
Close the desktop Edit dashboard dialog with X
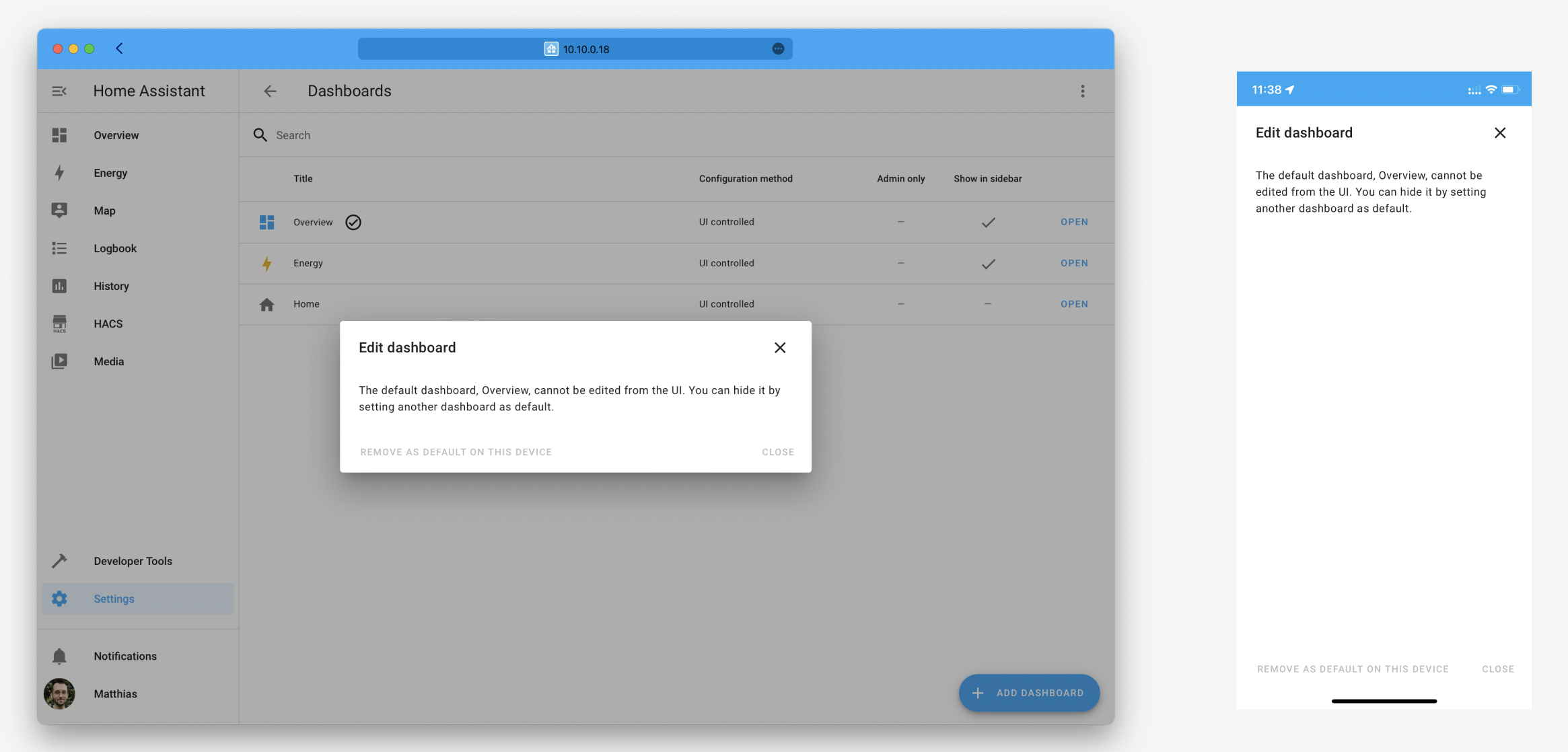point(780,348)
